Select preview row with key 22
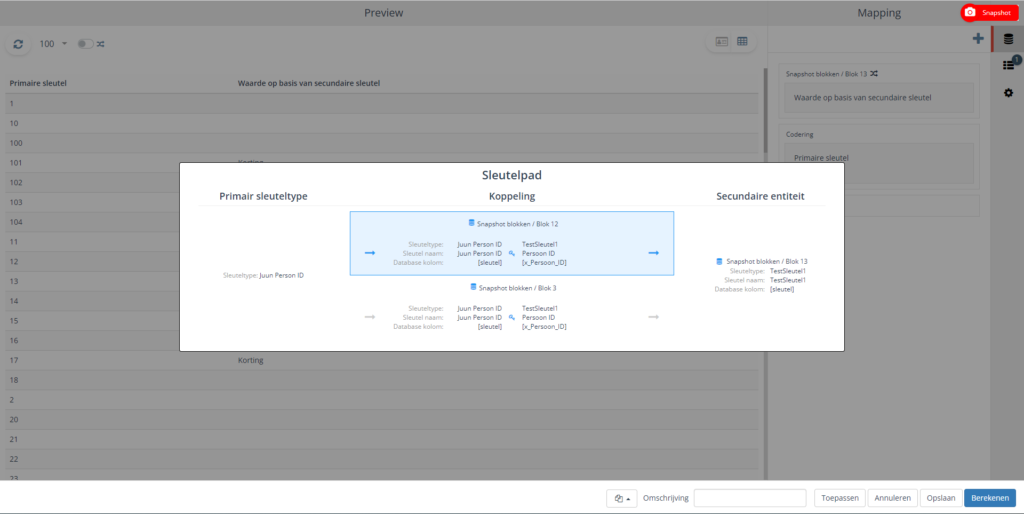The height and width of the screenshot is (514, 1024). coord(382,459)
